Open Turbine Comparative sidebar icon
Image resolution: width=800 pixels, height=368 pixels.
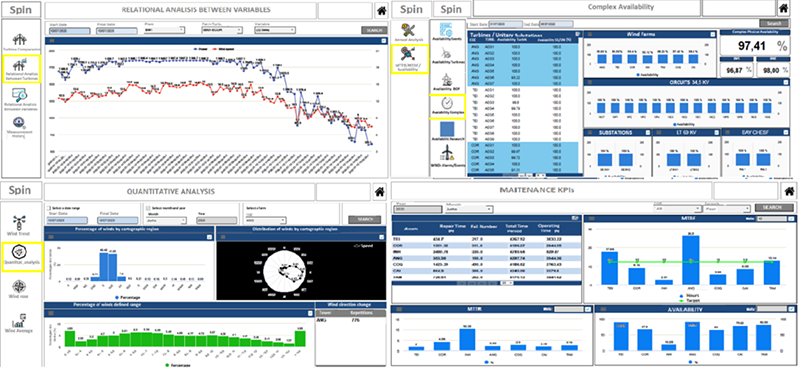(x=20, y=38)
